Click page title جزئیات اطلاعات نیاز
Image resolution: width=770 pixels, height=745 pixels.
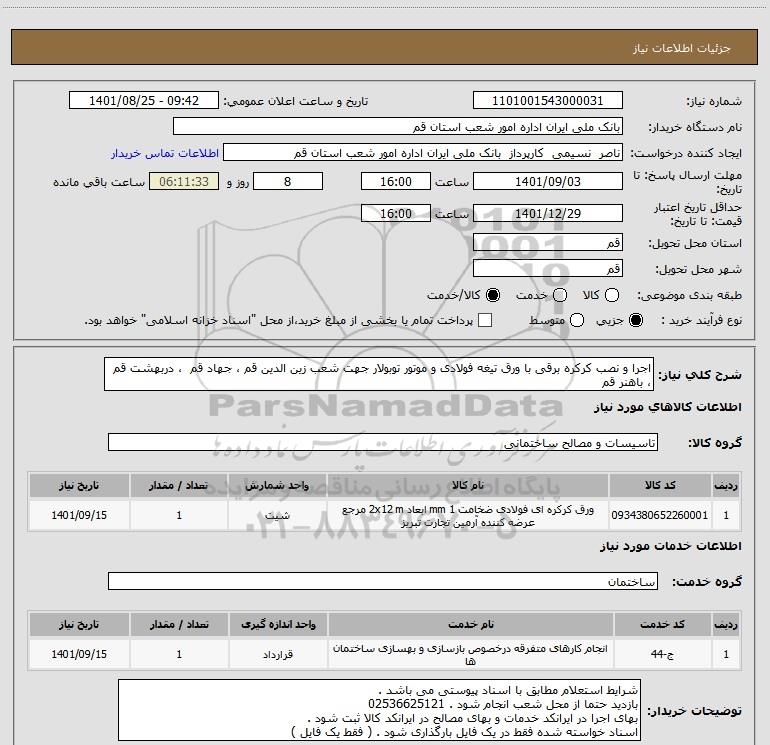coord(681,48)
